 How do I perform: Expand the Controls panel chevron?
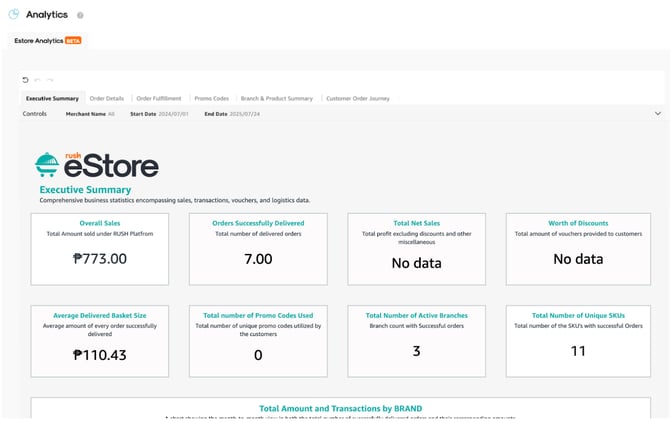tap(658, 114)
